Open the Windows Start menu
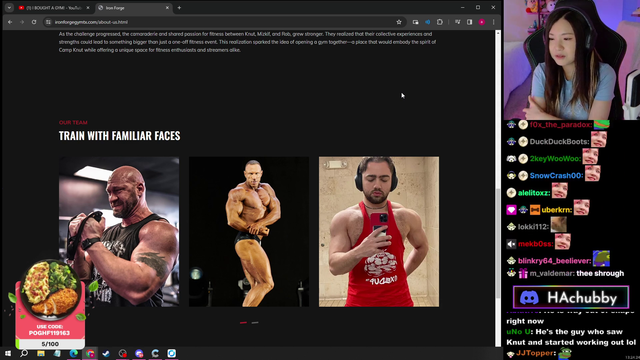The image size is (640, 360). click(x=8, y=353)
